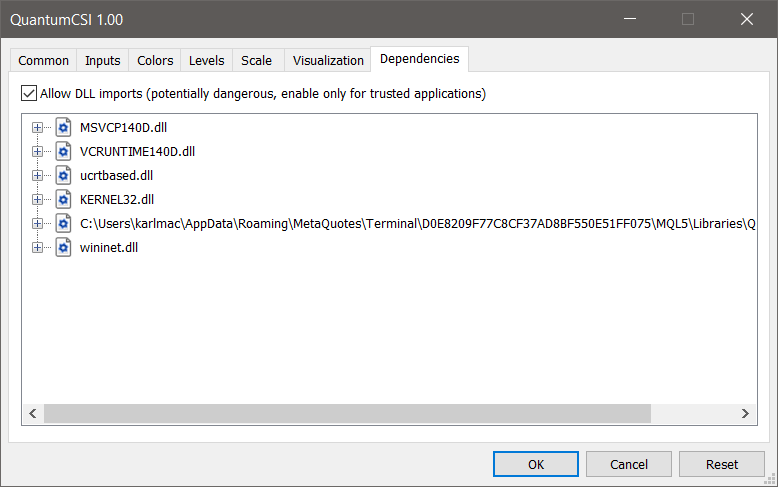Go to the Colors tab
This screenshot has width=778, height=487.
155,61
